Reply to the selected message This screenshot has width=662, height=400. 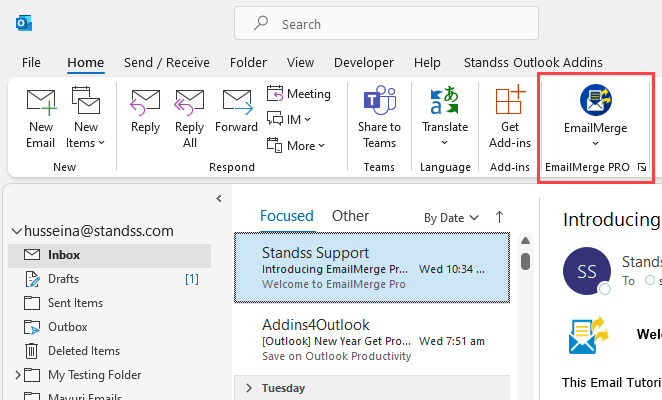145,112
